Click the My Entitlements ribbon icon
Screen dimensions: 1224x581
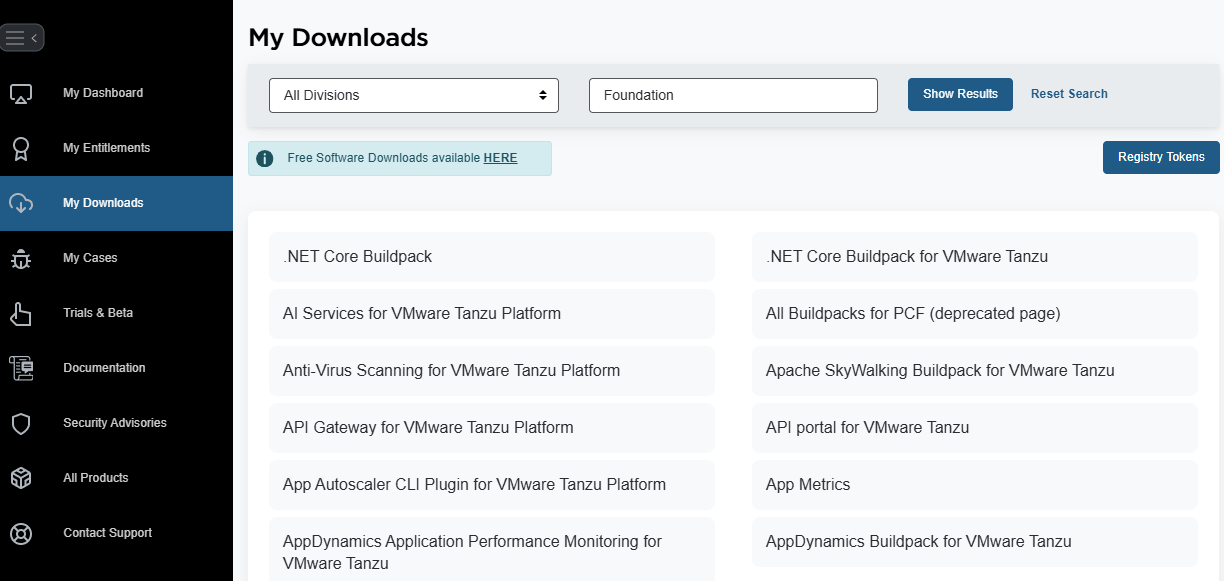click(21, 149)
